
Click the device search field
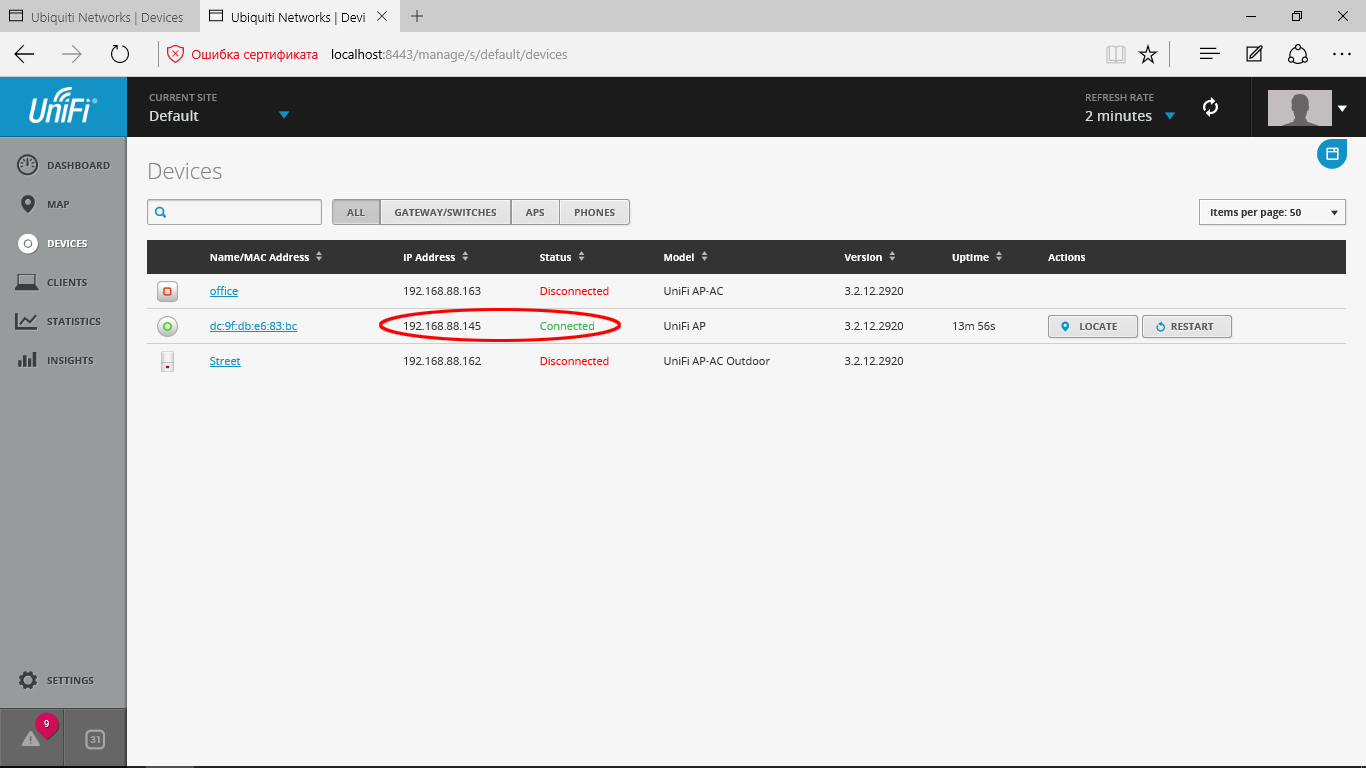[234, 212]
